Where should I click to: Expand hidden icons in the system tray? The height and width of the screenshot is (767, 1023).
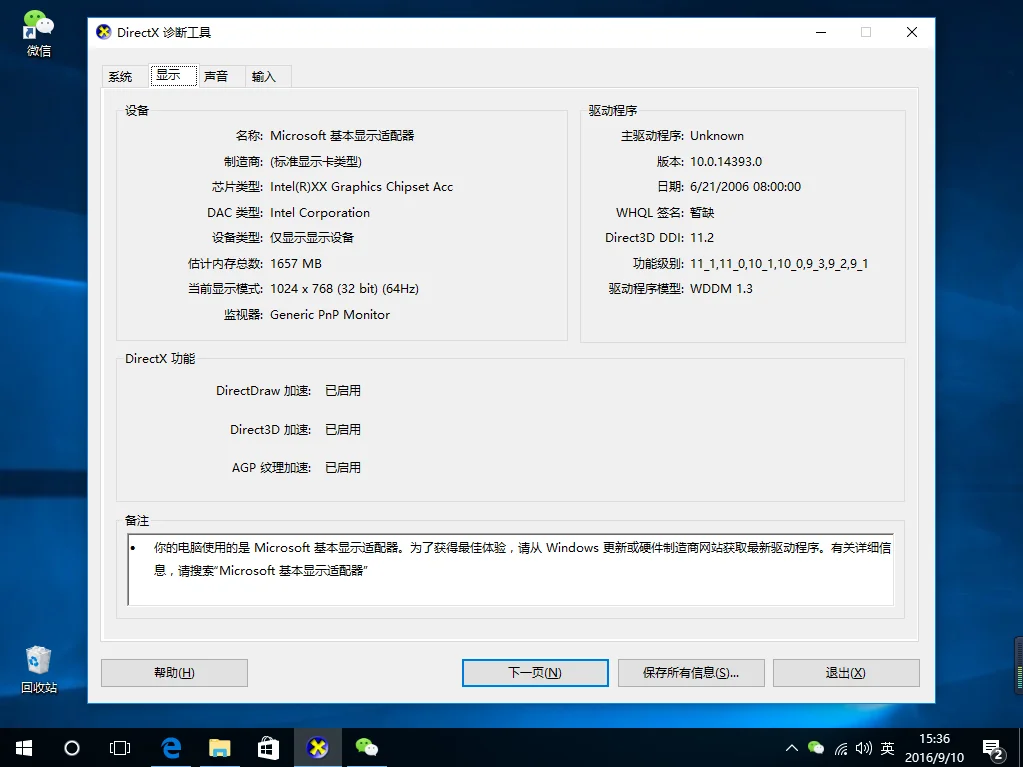[x=791, y=747]
